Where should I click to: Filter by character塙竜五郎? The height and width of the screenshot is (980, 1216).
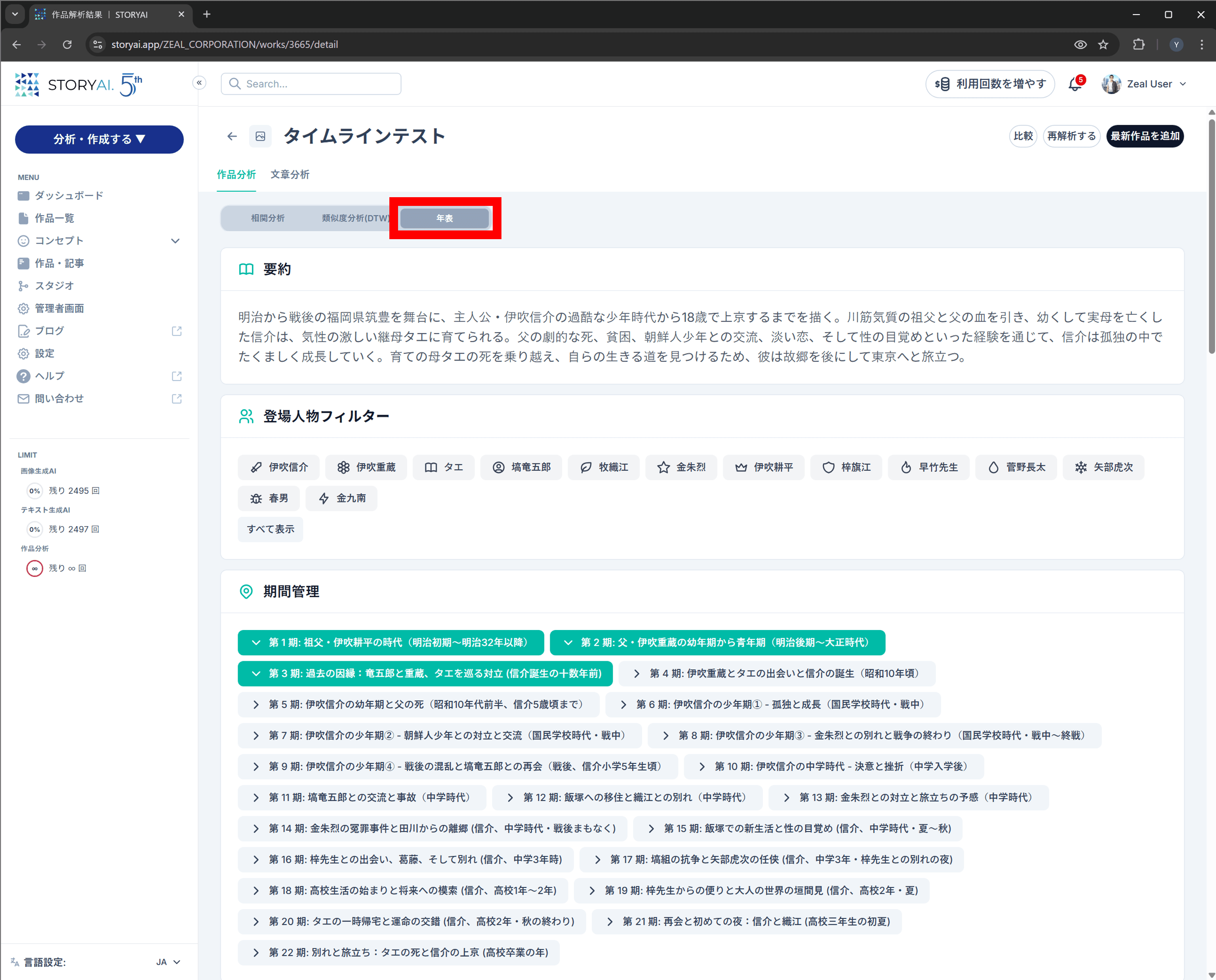521,467
